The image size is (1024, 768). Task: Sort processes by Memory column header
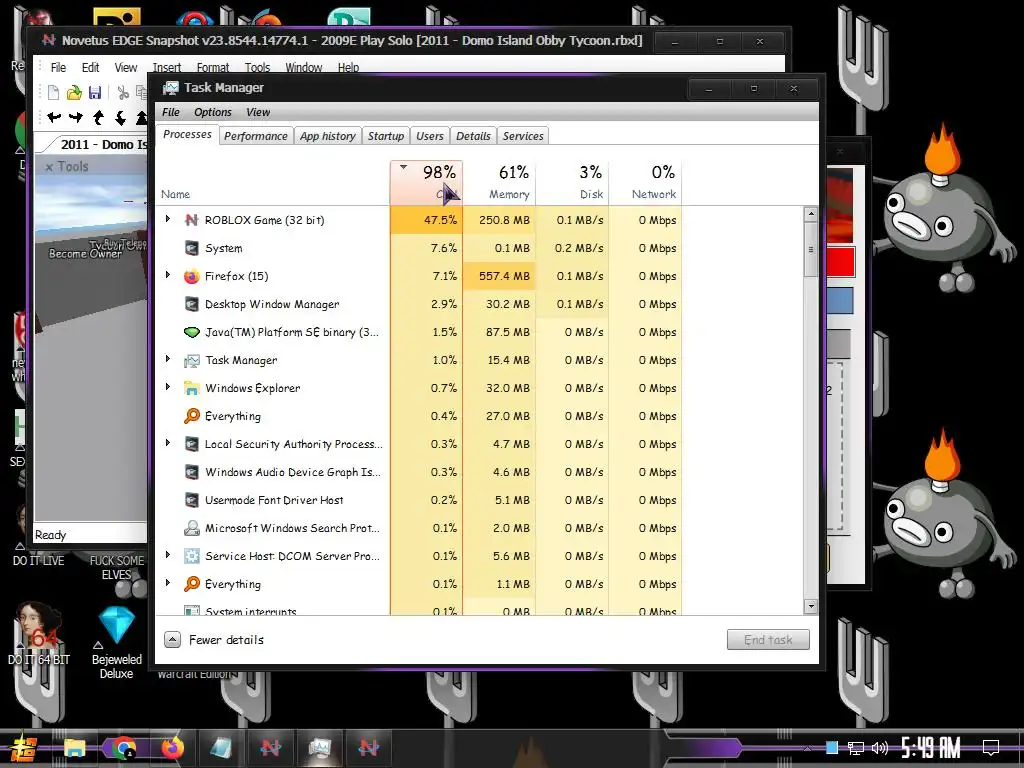tap(500, 183)
